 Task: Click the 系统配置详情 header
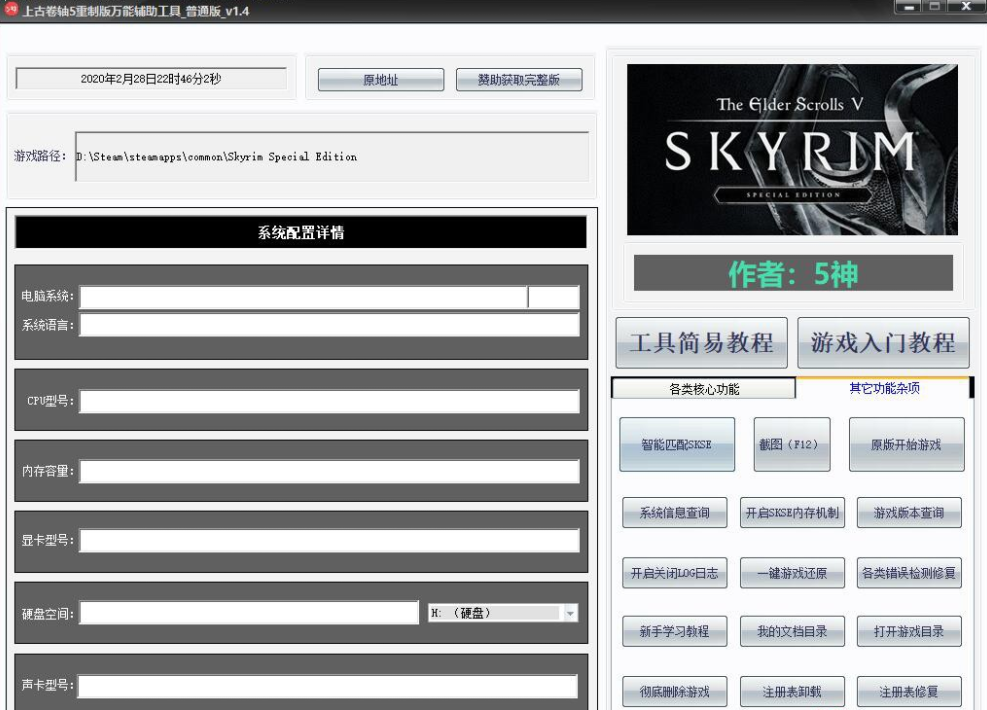[301, 232]
